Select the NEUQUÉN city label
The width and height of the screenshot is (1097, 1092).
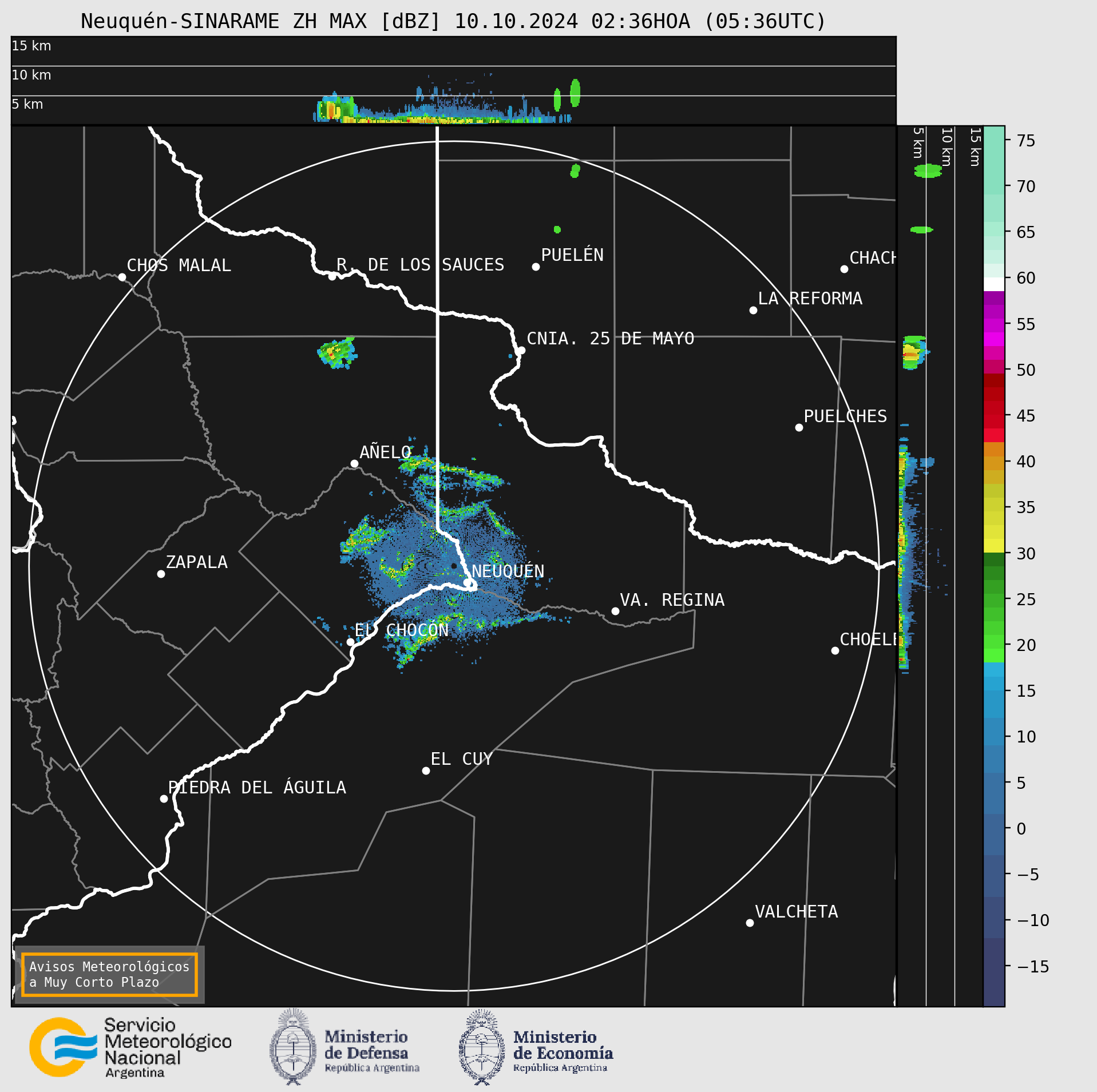tap(508, 571)
